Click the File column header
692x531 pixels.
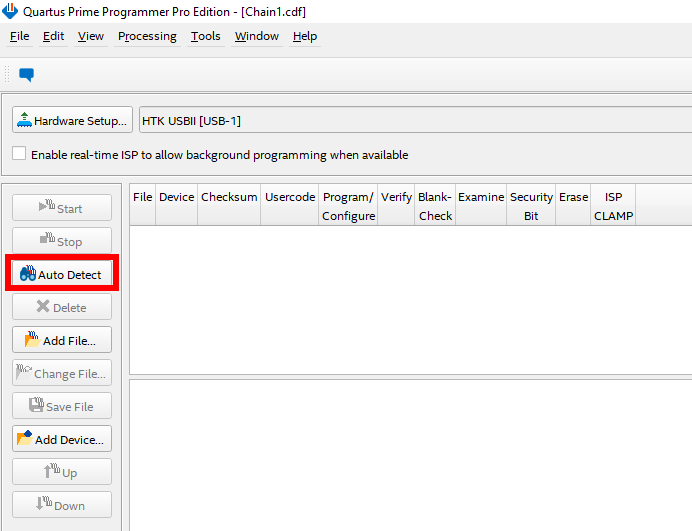pyautogui.click(x=143, y=205)
